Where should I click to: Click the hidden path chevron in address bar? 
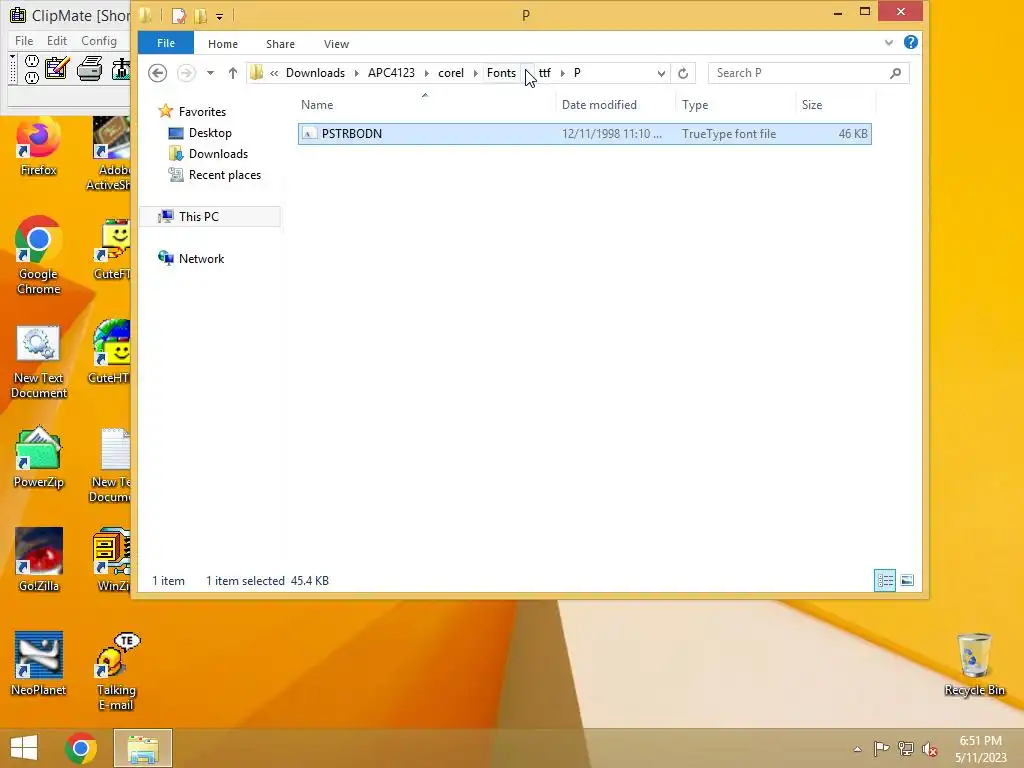point(274,73)
